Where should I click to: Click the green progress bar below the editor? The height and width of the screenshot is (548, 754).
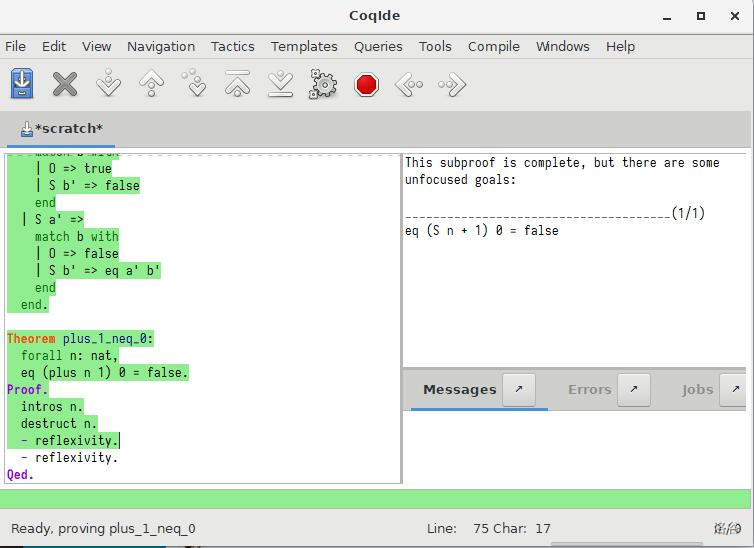click(x=376, y=499)
